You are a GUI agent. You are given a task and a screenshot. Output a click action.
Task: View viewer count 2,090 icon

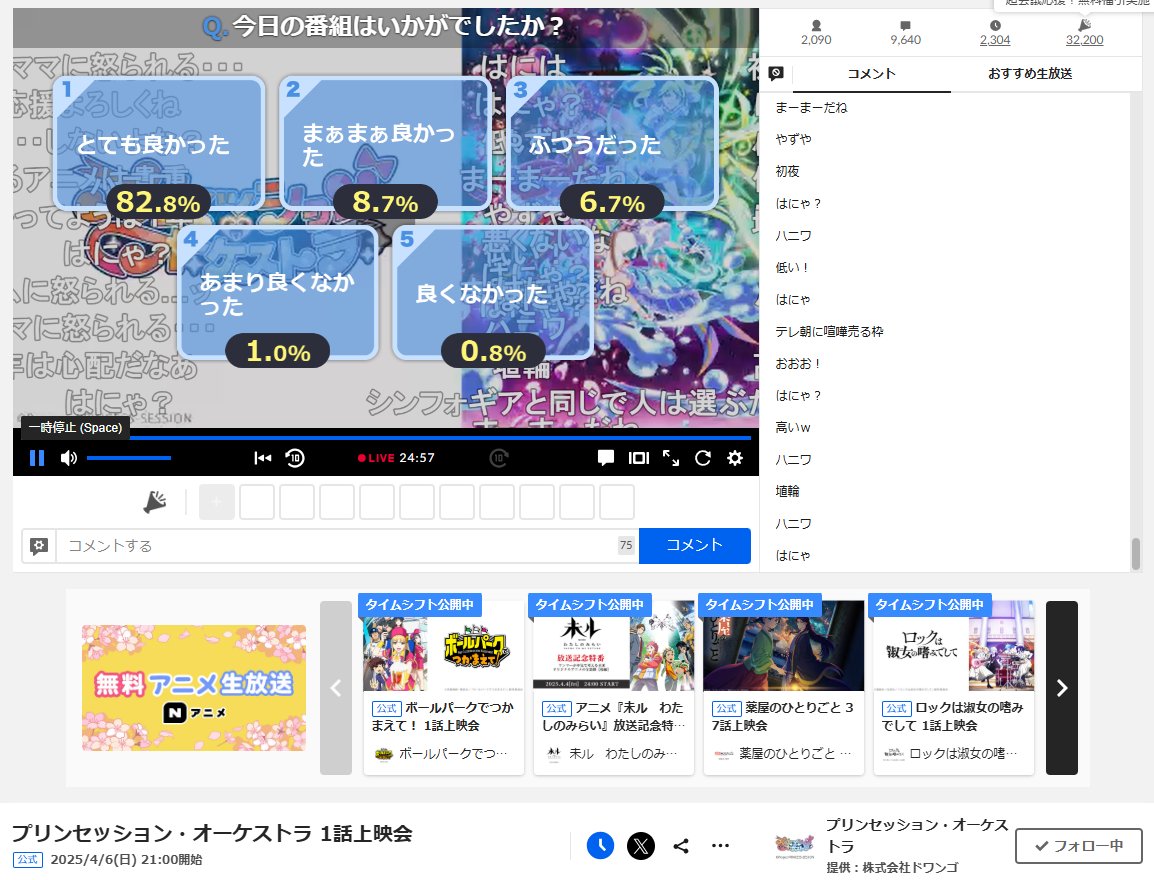pos(816,26)
